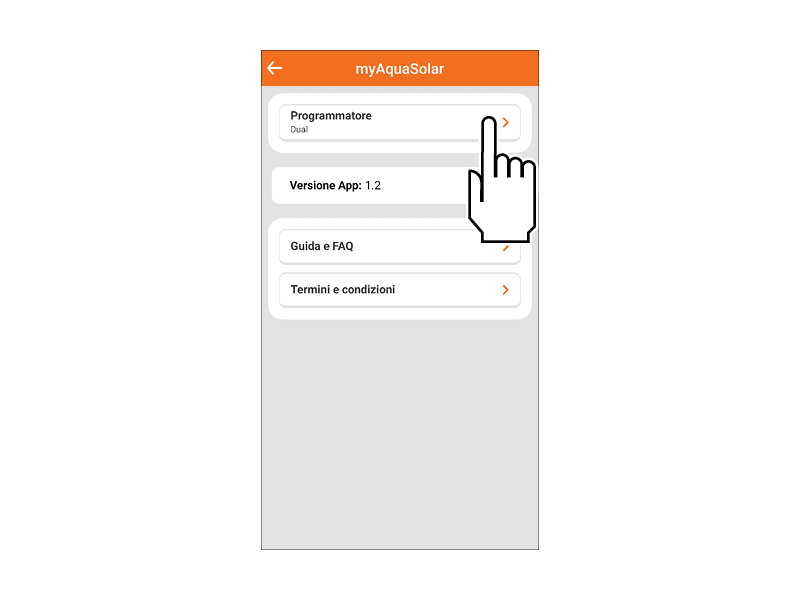The width and height of the screenshot is (800, 600).
Task: Go back with the white arrow icon
Action: click(x=274, y=68)
